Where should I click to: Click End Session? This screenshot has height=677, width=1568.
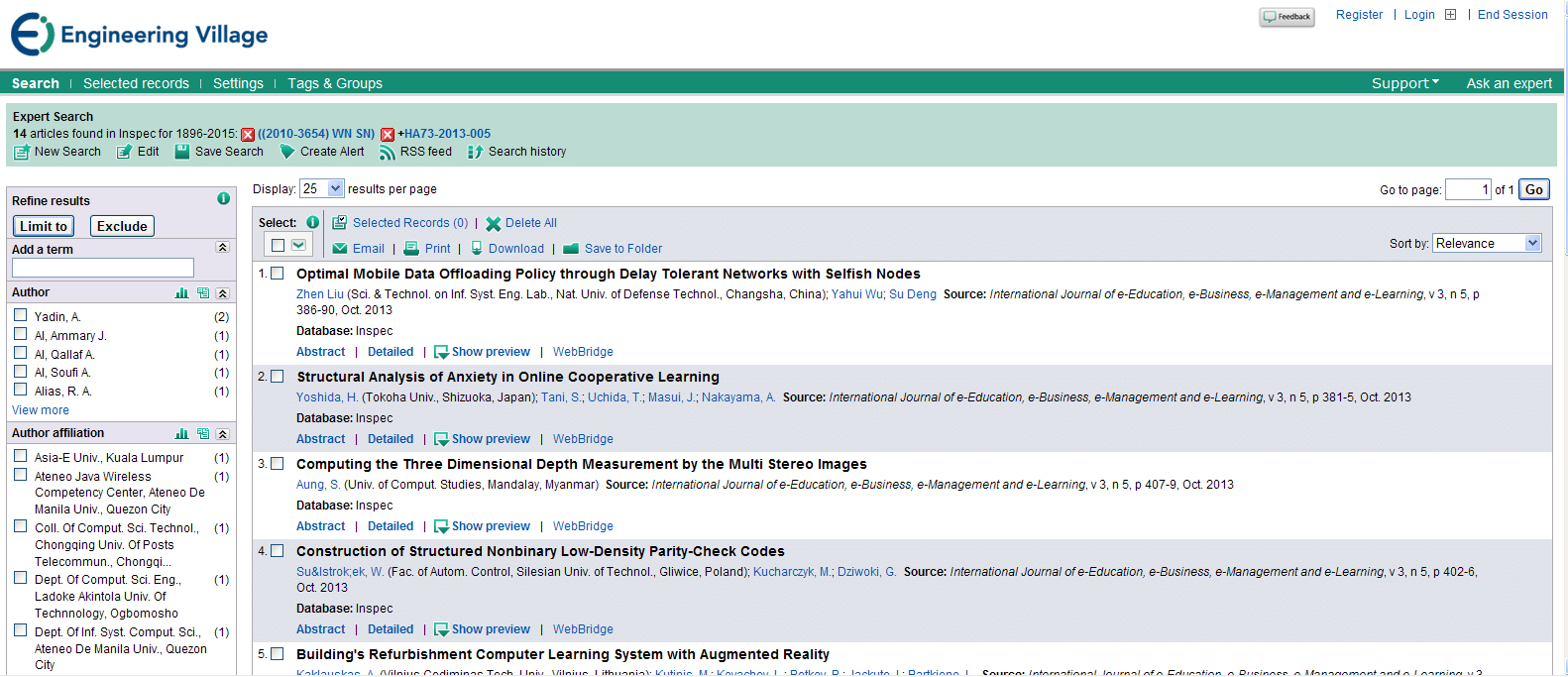point(1512,15)
